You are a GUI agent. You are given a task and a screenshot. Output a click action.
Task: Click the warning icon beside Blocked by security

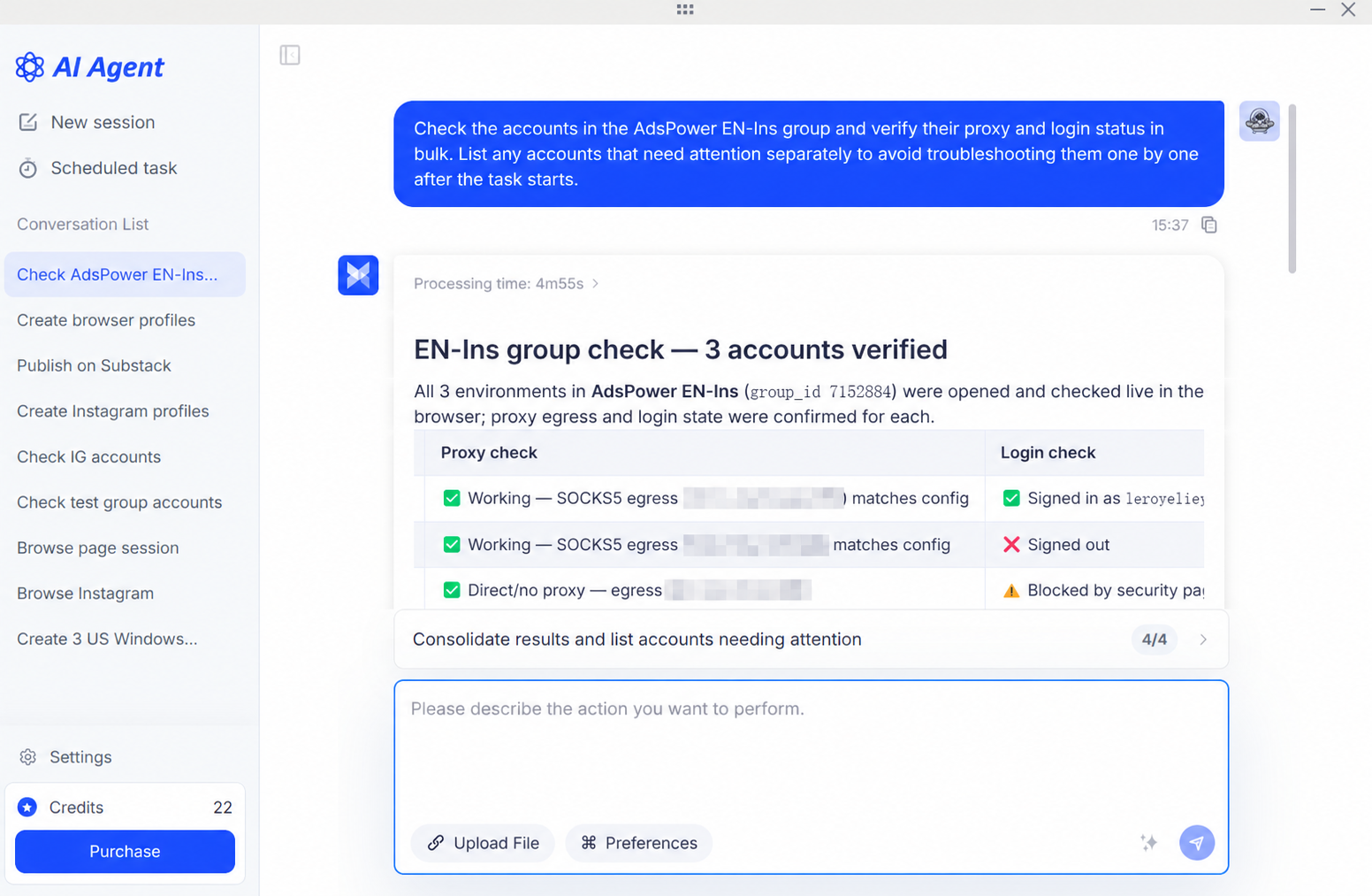(x=1011, y=591)
